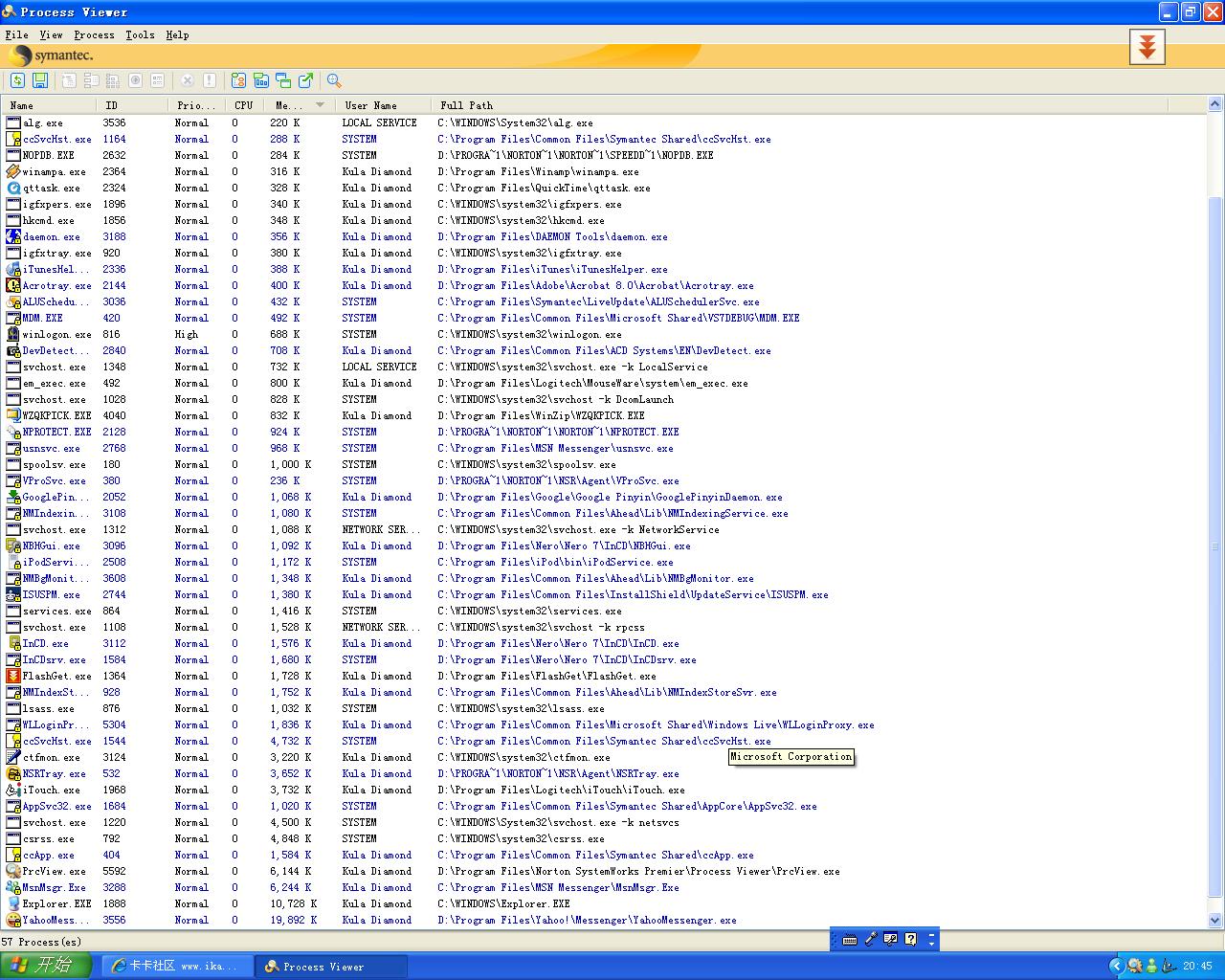Click the magnifier Find icon in toolbar
This screenshot has height=980, width=1225.
(334, 80)
